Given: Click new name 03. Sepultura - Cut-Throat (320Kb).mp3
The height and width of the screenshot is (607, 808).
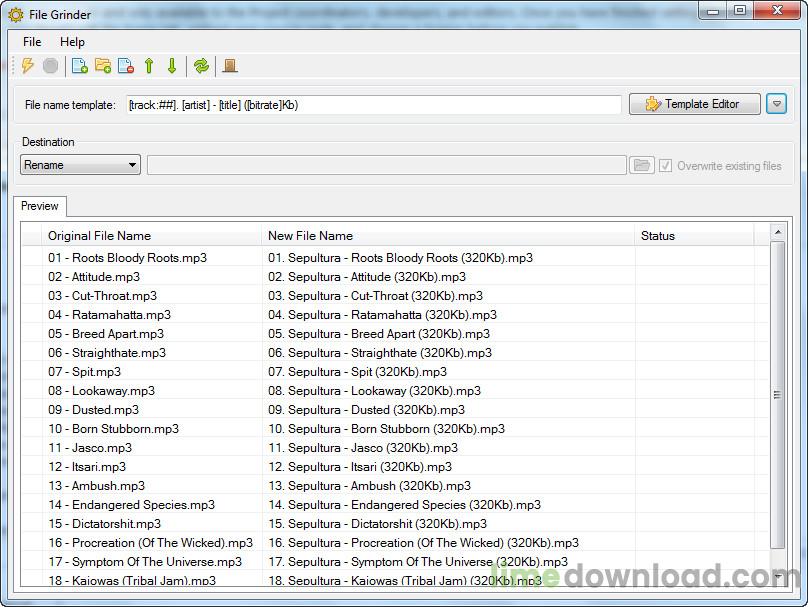Looking at the screenshot, I should pyautogui.click(x=375, y=296).
